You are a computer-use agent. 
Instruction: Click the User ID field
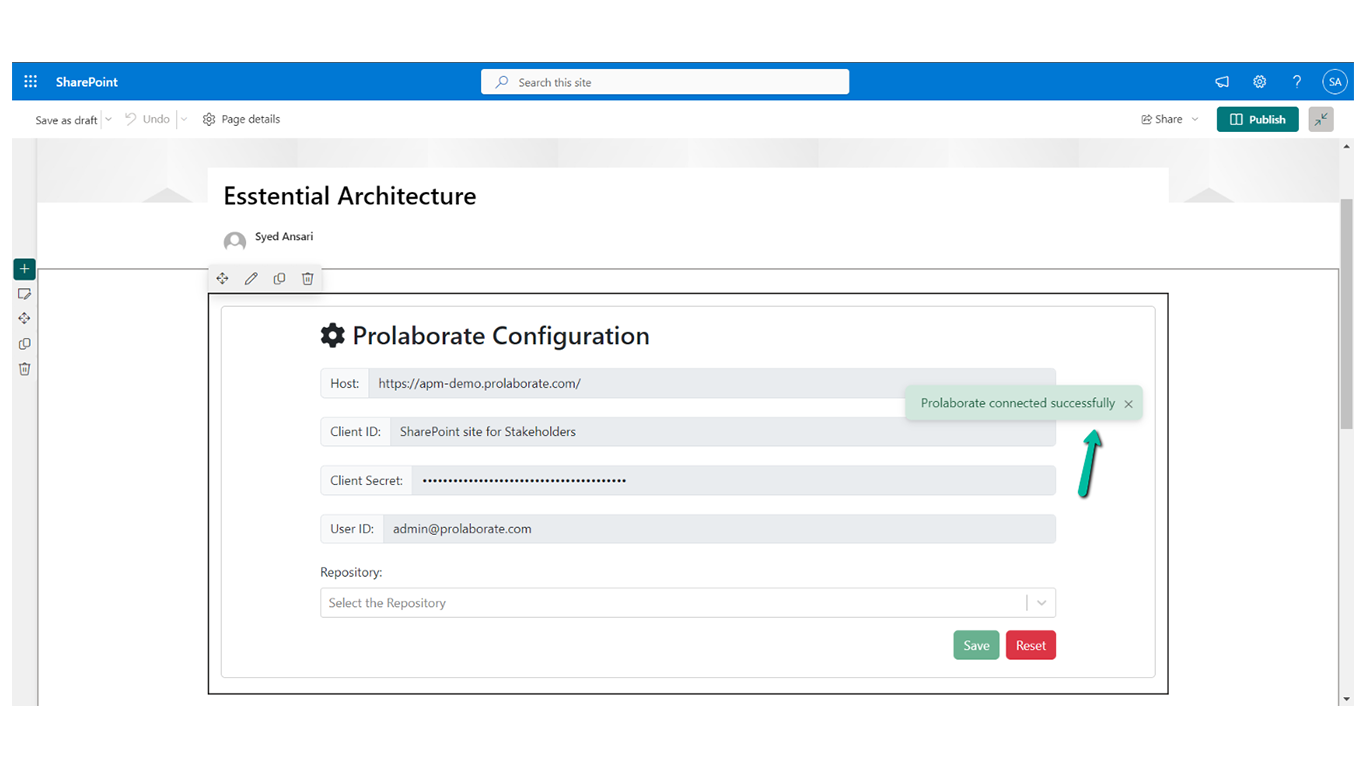click(x=719, y=529)
